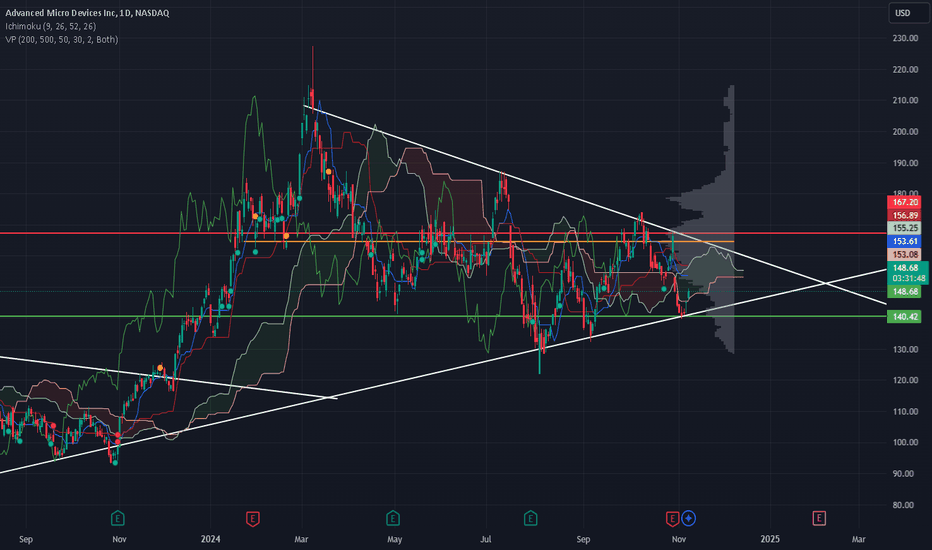The width and height of the screenshot is (932, 550).
Task: Open the green earnings marker between Jul and Sep
Action: 531,518
